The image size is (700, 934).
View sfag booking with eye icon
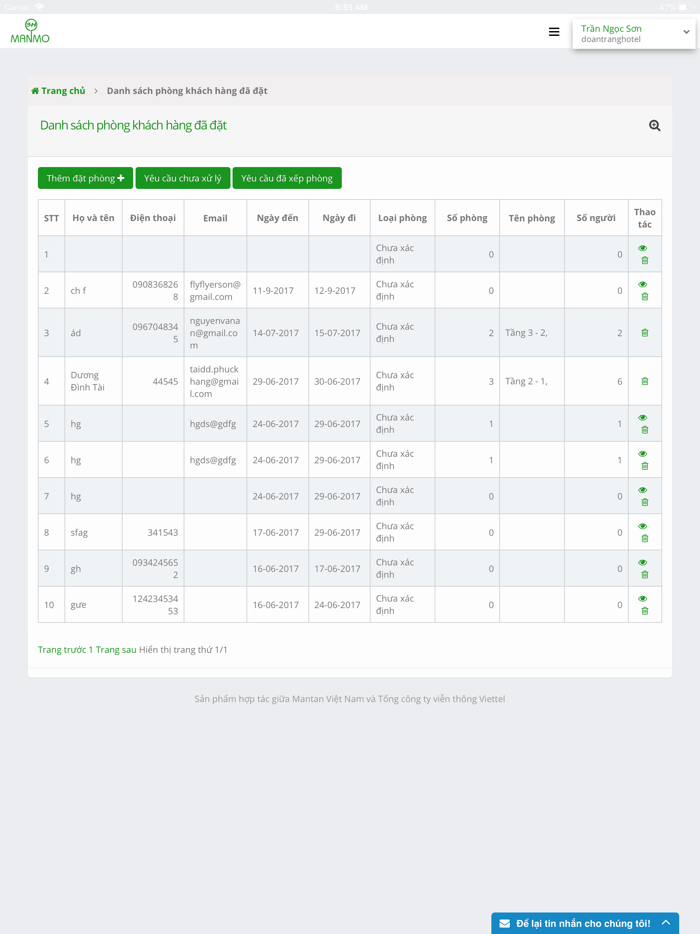point(643,527)
